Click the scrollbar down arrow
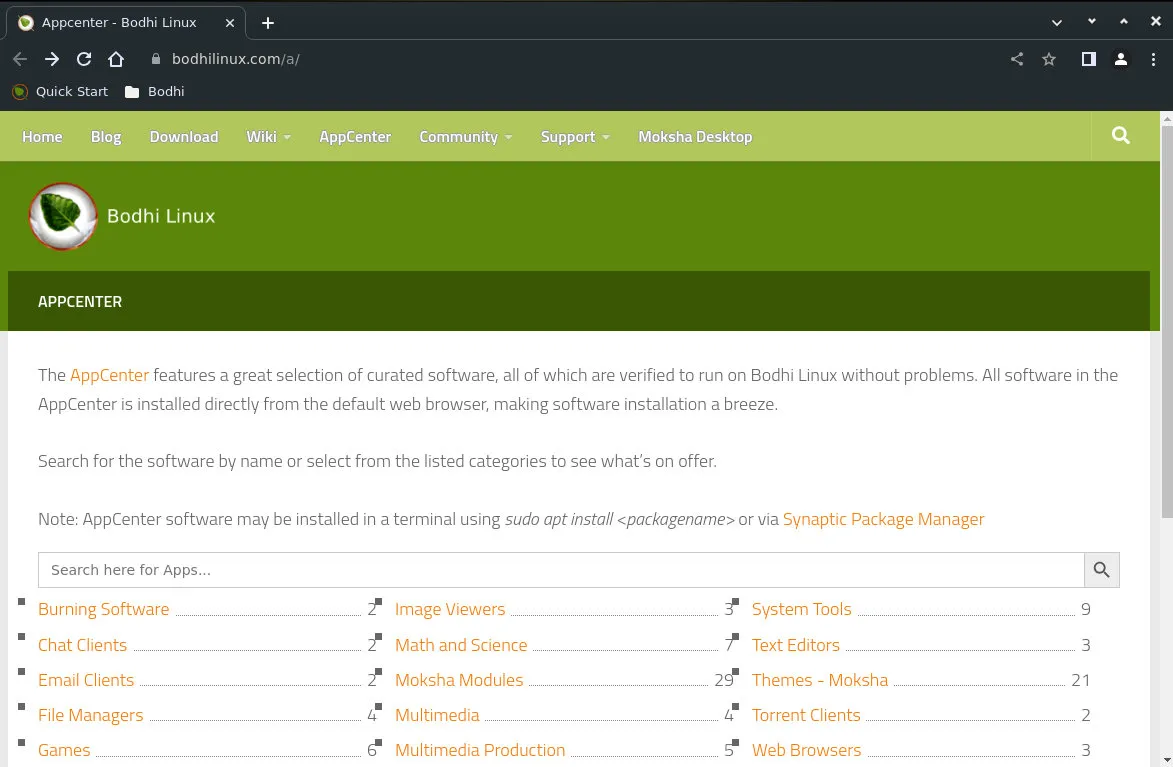Viewport: 1173px width, 767px height. pos(1167,760)
